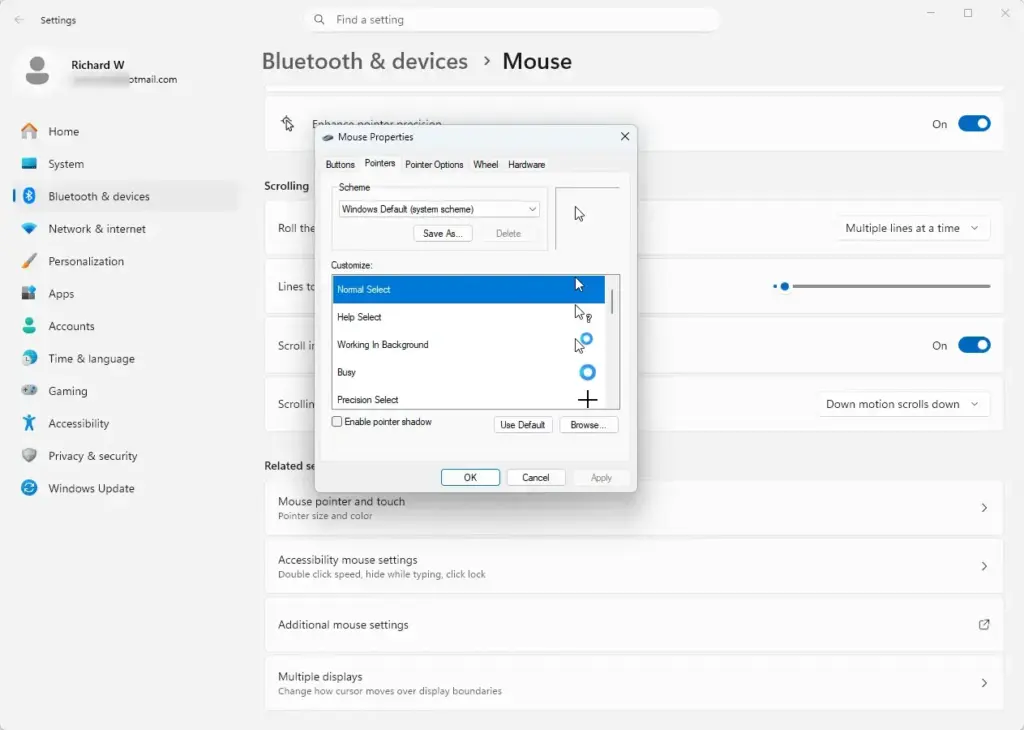This screenshot has width=1024, height=730.
Task: Switch to the Pointer Options tab
Action: [434, 165]
